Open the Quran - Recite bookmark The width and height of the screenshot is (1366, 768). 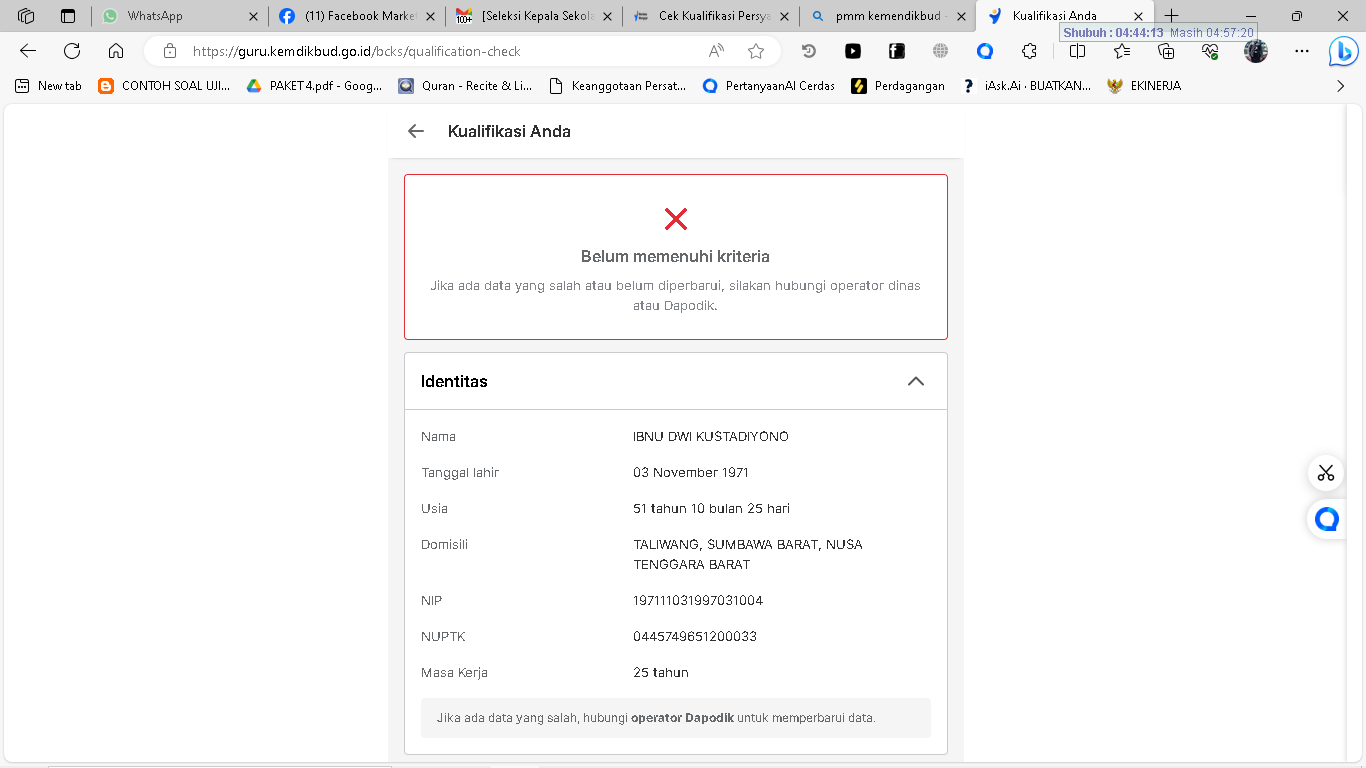pos(465,86)
